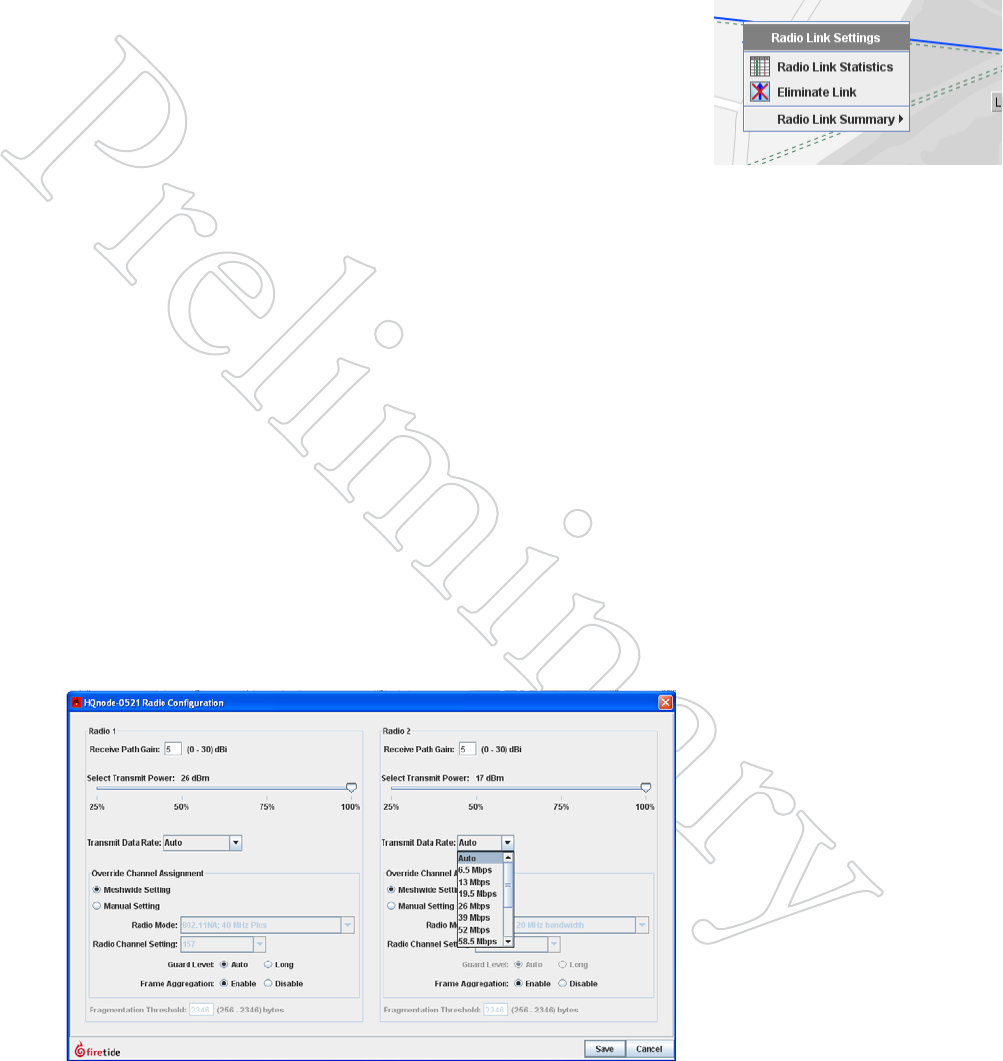The height and width of the screenshot is (1061, 1003).
Task: Click the title bar icon of Radio Configuration dialog
Action: tap(76, 702)
